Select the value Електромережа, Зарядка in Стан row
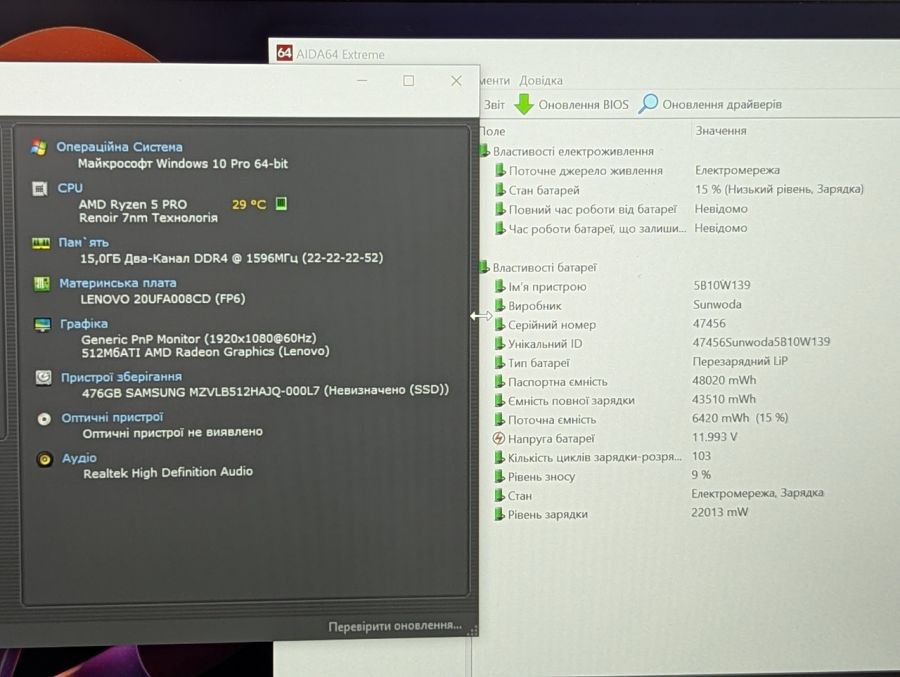 (757, 493)
